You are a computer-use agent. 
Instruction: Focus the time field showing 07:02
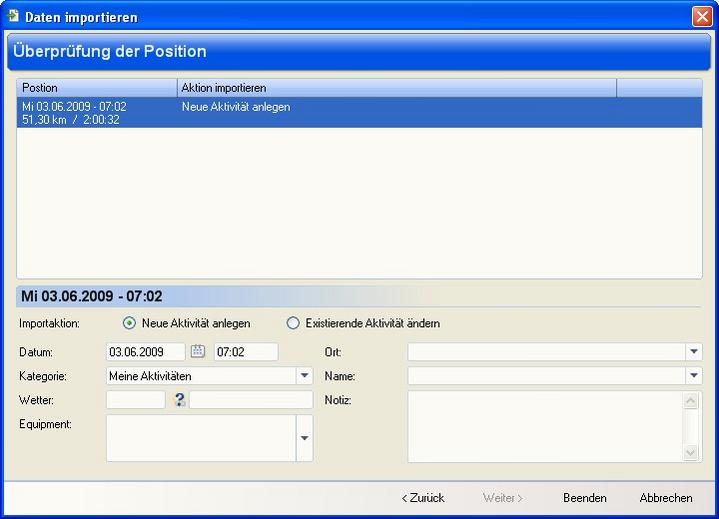click(x=245, y=352)
